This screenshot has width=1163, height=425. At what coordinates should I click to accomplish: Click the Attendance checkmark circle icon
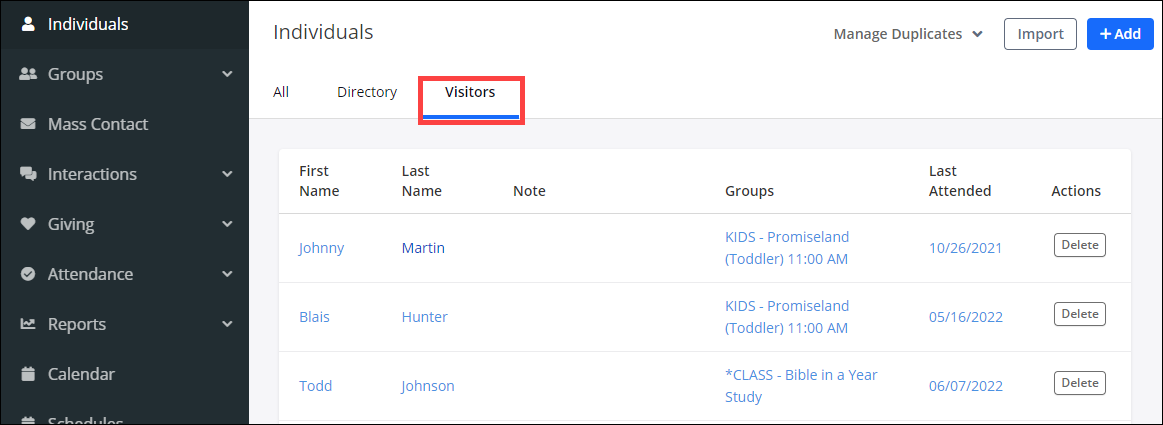[28, 274]
